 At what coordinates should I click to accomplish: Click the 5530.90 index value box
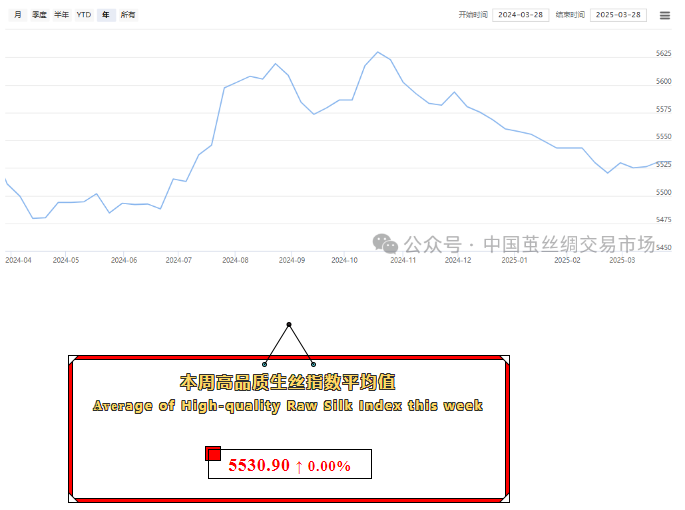[x=289, y=465]
